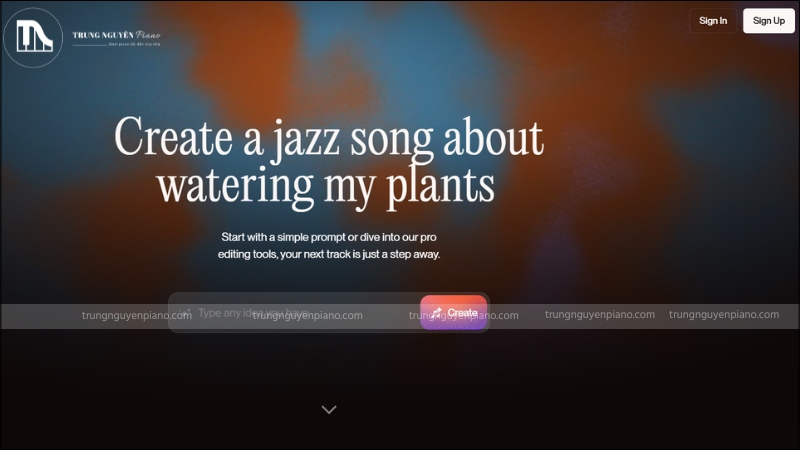Viewport: 800px width, 450px height.
Task: Click the small tagline under Trung Nguyên wordmark
Action: [x=134, y=44]
